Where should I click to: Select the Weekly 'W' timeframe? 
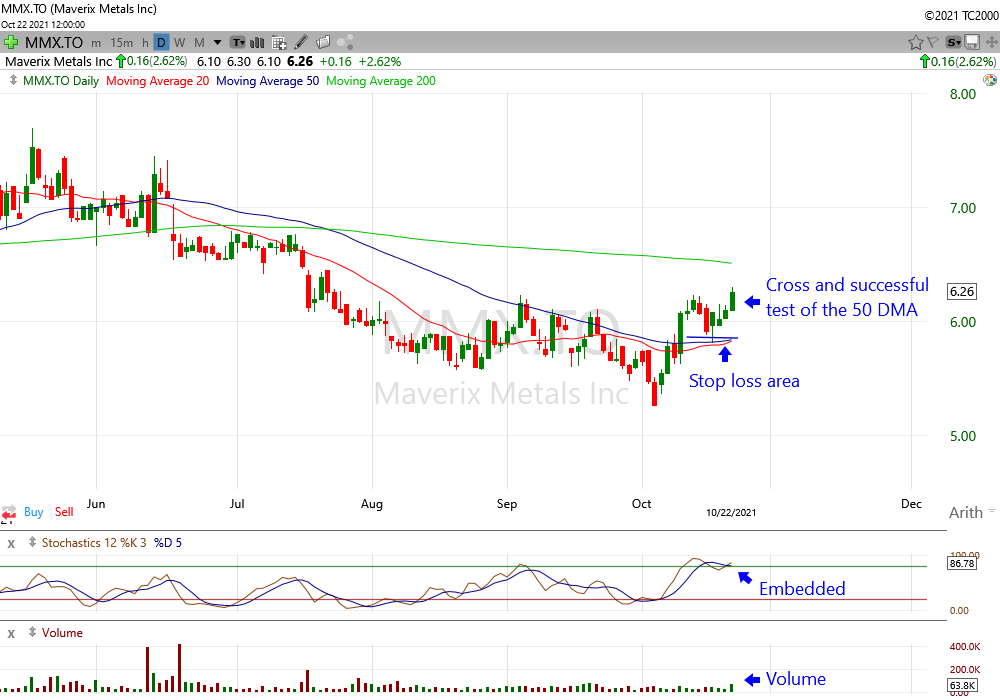click(x=180, y=43)
